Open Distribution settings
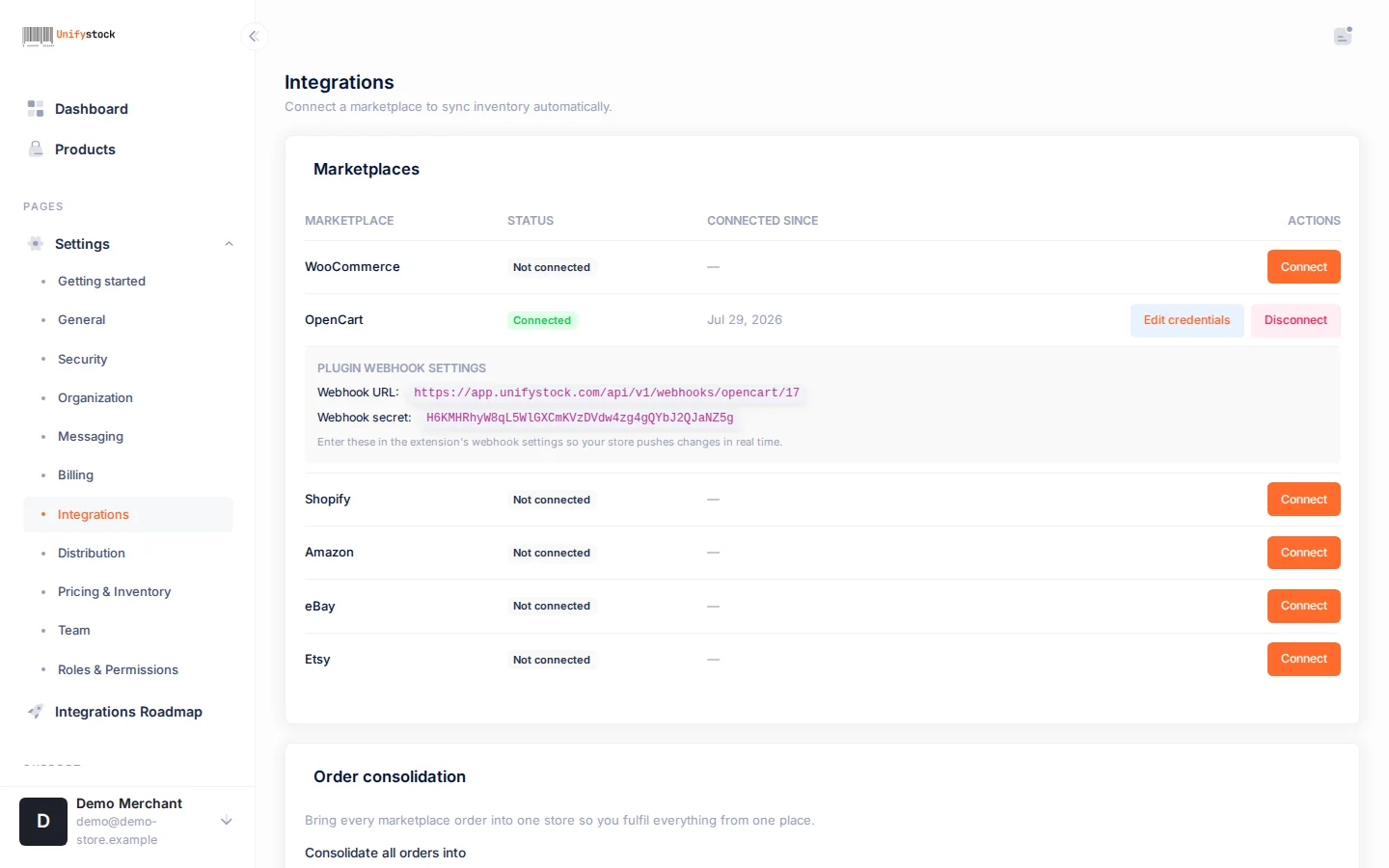Screen dimensions: 1389x868 (91, 554)
